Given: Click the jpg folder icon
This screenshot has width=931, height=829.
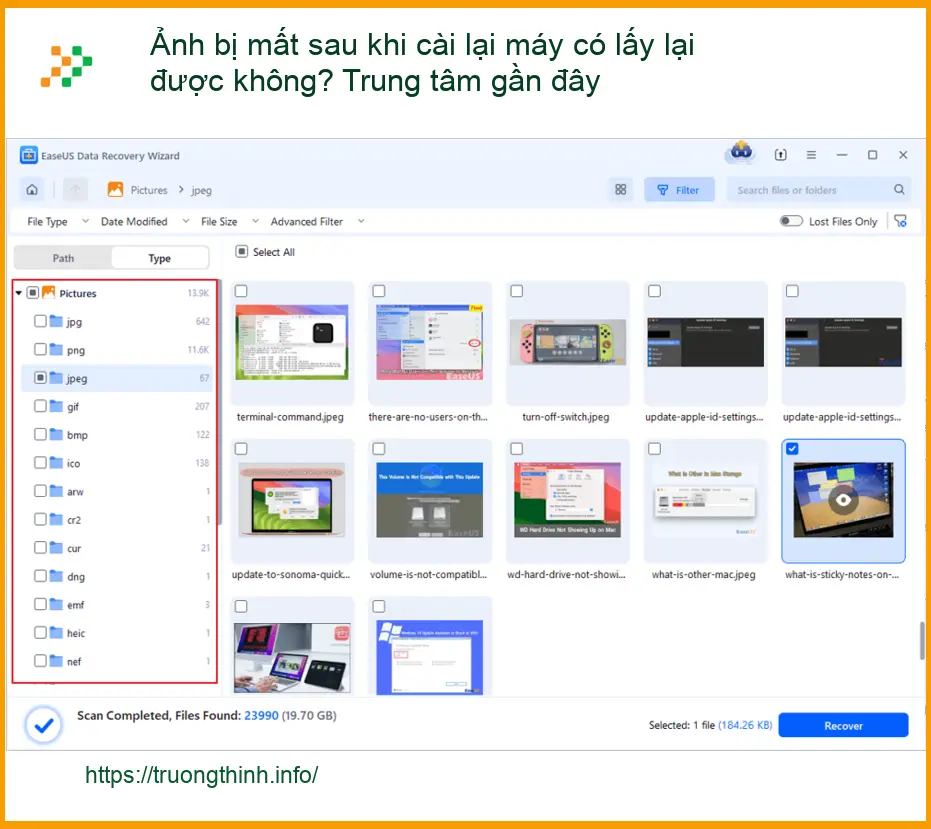Looking at the screenshot, I should tap(56, 321).
